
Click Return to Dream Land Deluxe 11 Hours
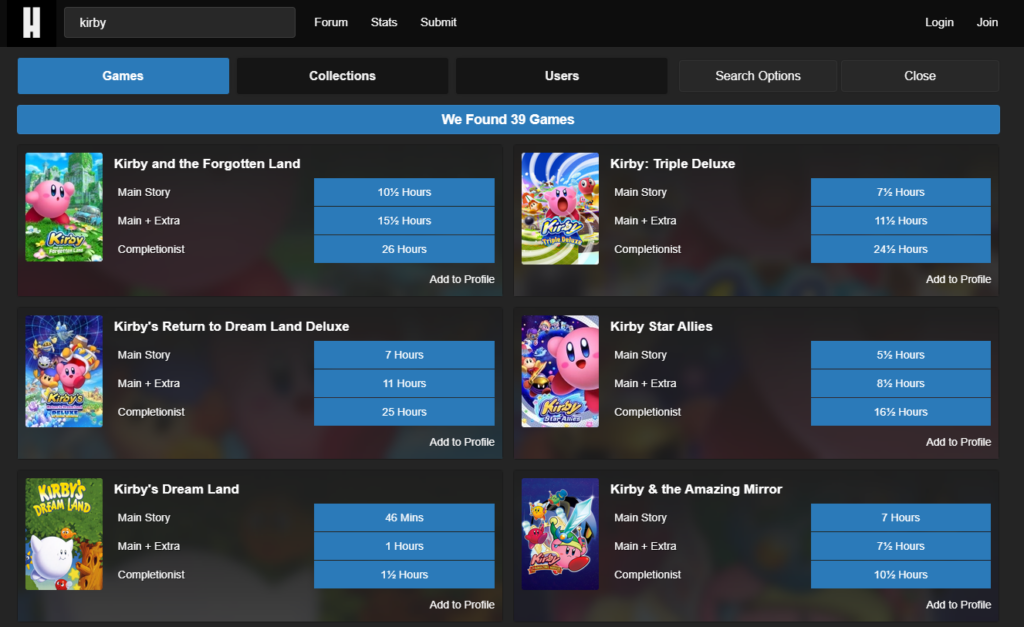404,383
